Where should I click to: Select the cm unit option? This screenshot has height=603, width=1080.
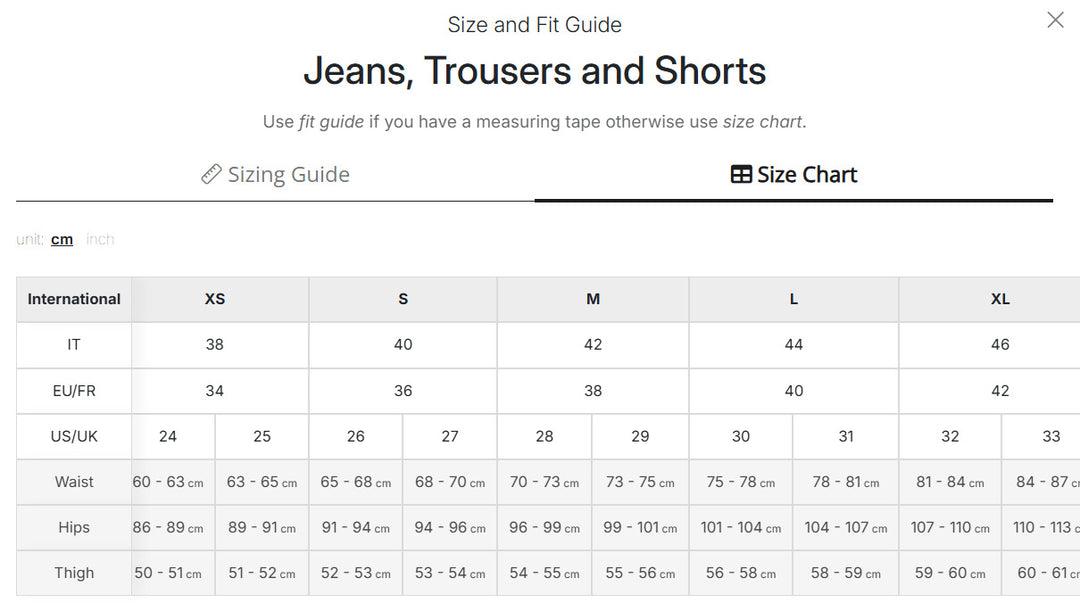62,239
